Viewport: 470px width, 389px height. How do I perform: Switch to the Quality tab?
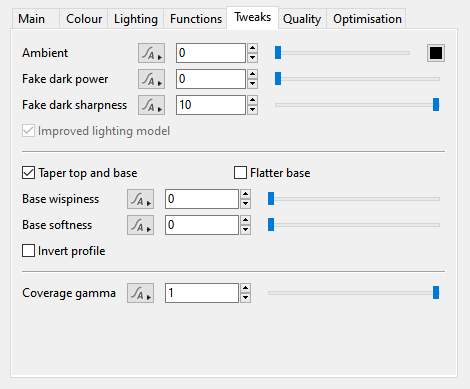[302, 19]
